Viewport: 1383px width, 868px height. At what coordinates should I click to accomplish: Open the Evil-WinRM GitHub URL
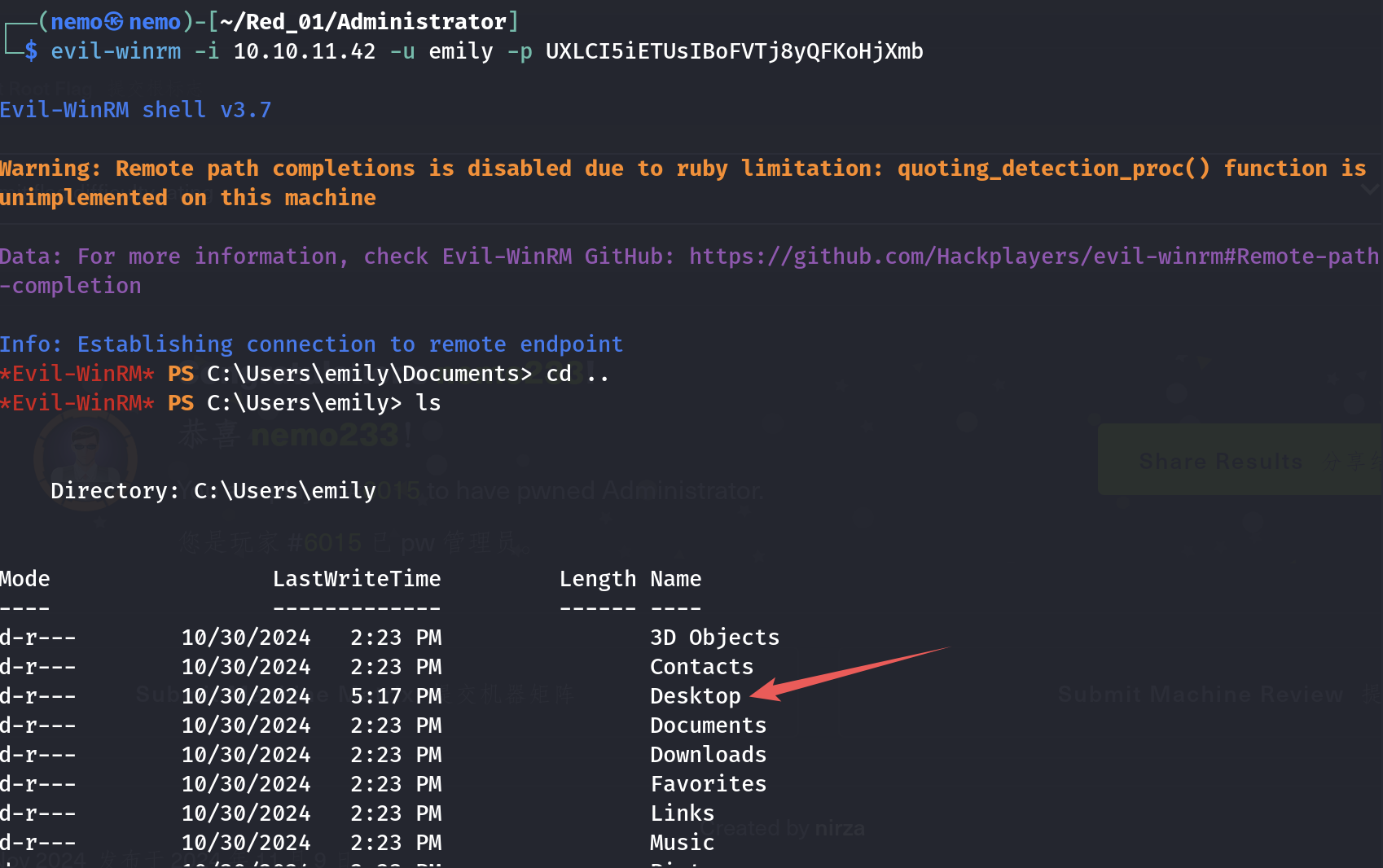[x=1034, y=256]
